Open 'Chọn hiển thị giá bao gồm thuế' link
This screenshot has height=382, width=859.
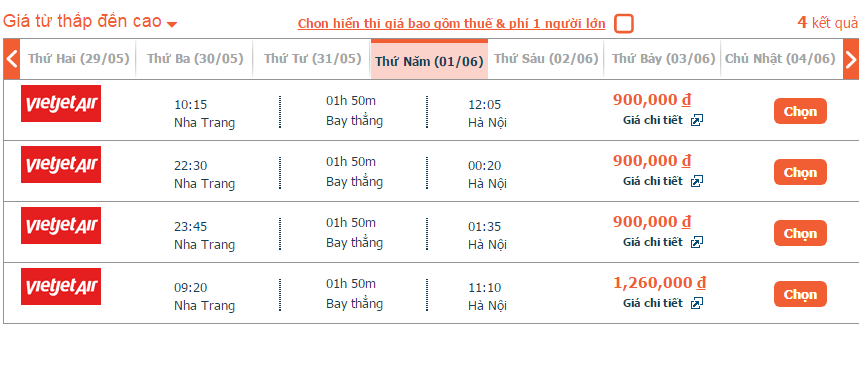(451, 24)
